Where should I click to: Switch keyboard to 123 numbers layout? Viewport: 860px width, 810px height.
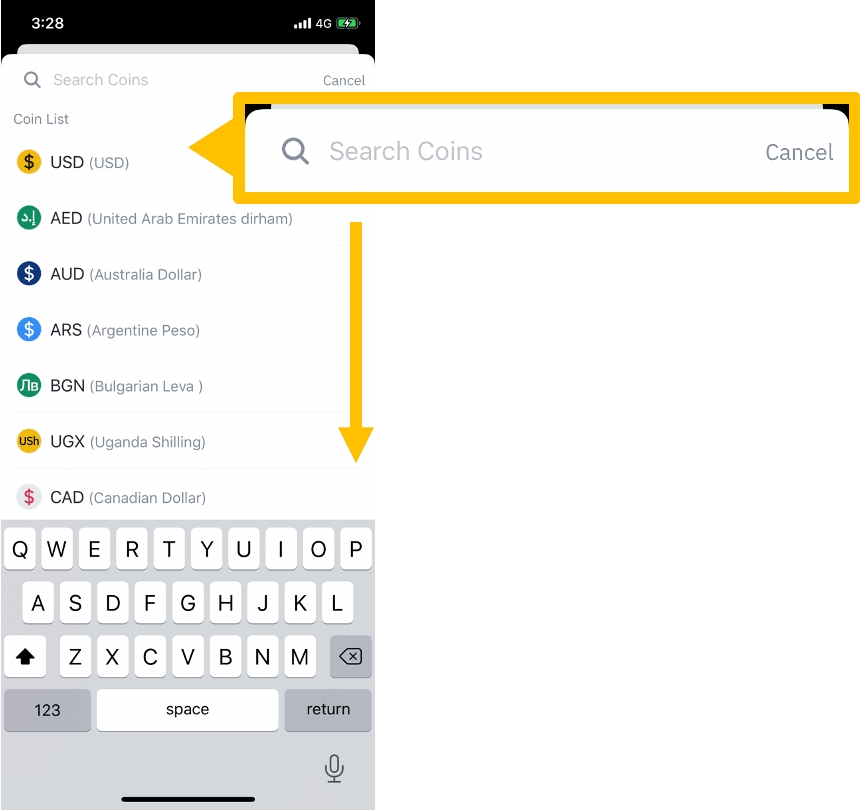[x=47, y=710]
